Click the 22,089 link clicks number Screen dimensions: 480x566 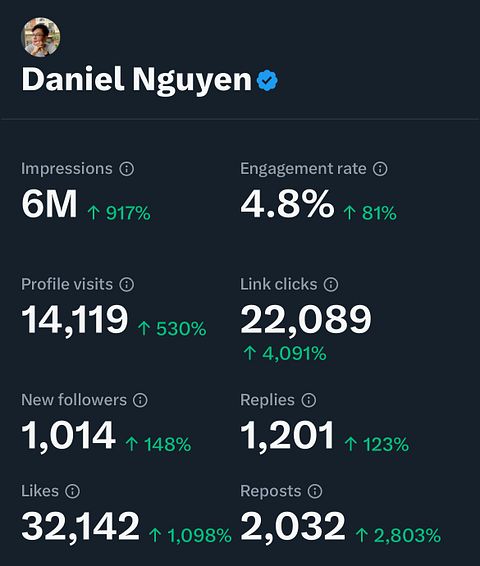coord(306,321)
